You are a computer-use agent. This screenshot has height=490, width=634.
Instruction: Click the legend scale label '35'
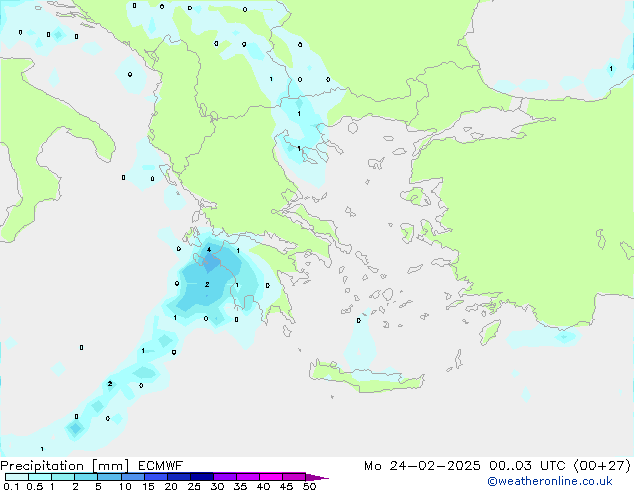coord(240,486)
